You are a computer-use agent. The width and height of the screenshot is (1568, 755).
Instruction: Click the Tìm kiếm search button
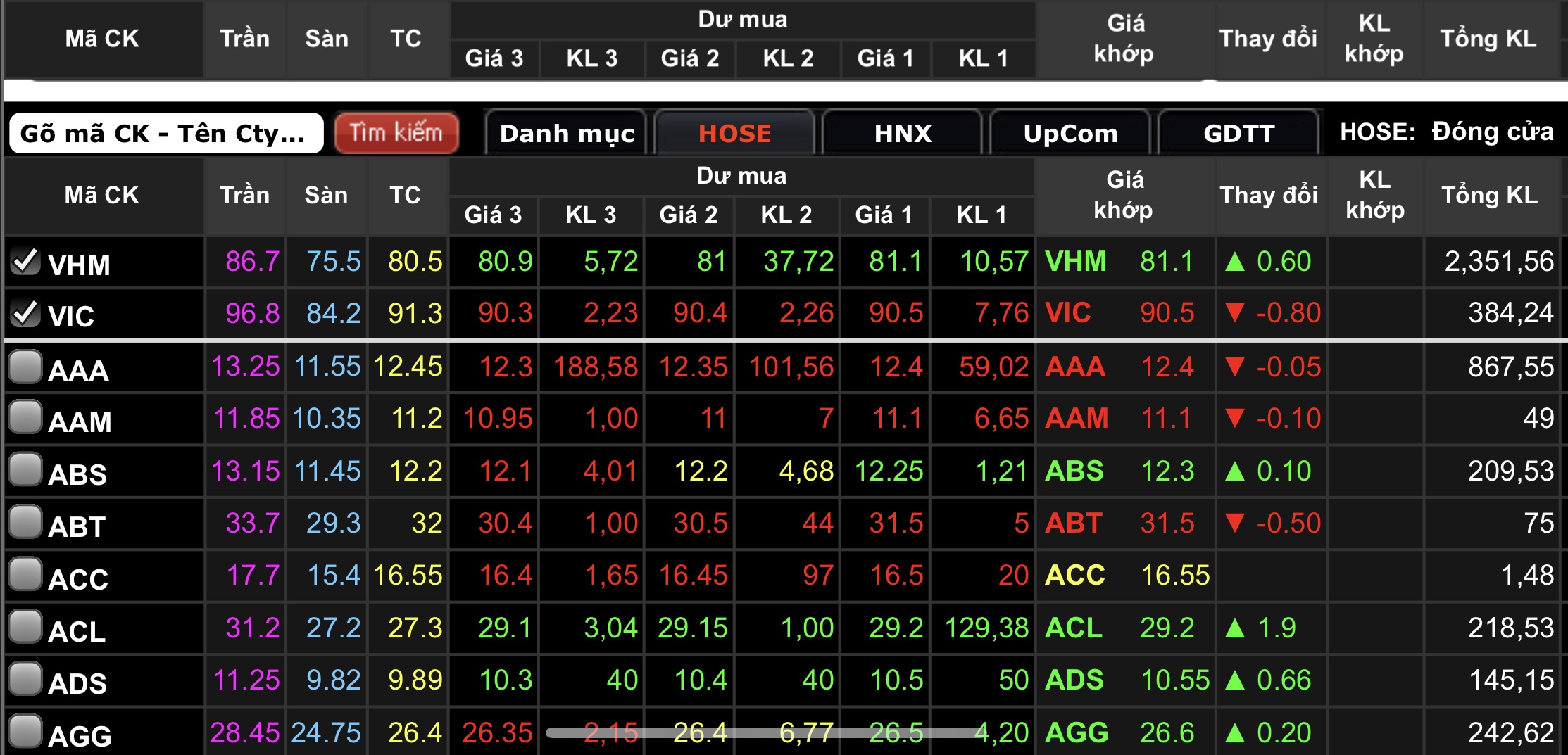click(396, 133)
